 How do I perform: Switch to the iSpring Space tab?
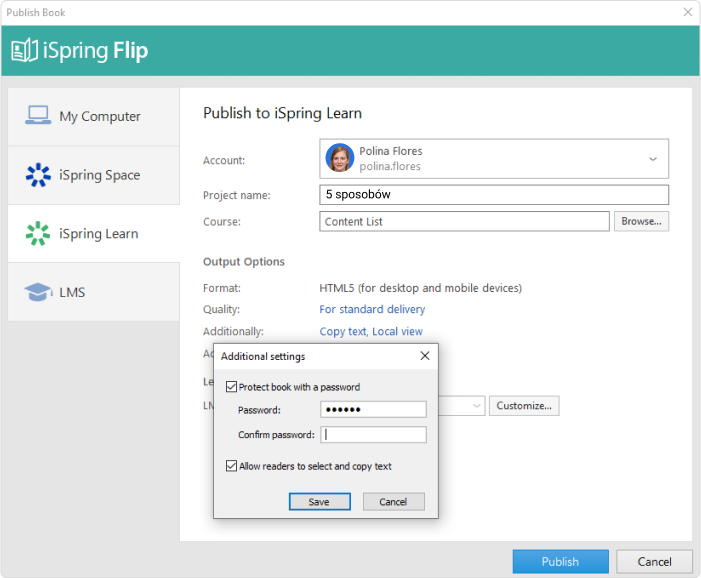[x=94, y=175]
